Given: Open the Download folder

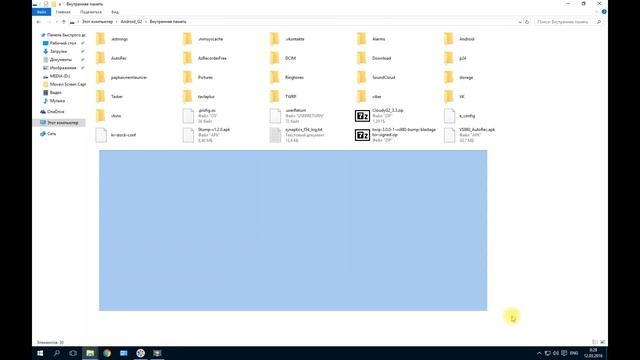Looking at the screenshot, I should (x=374, y=58).
